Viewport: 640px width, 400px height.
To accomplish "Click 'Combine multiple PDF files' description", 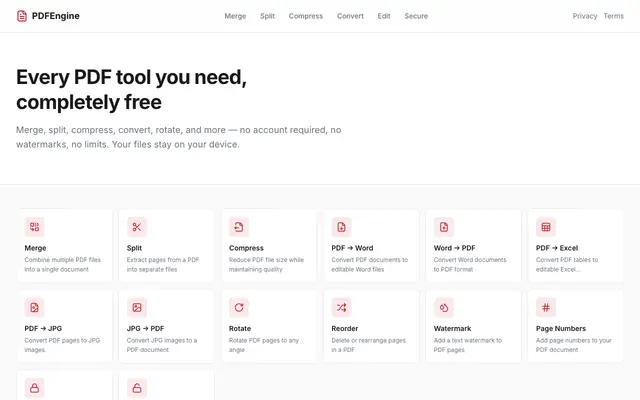I will (62, 264).
